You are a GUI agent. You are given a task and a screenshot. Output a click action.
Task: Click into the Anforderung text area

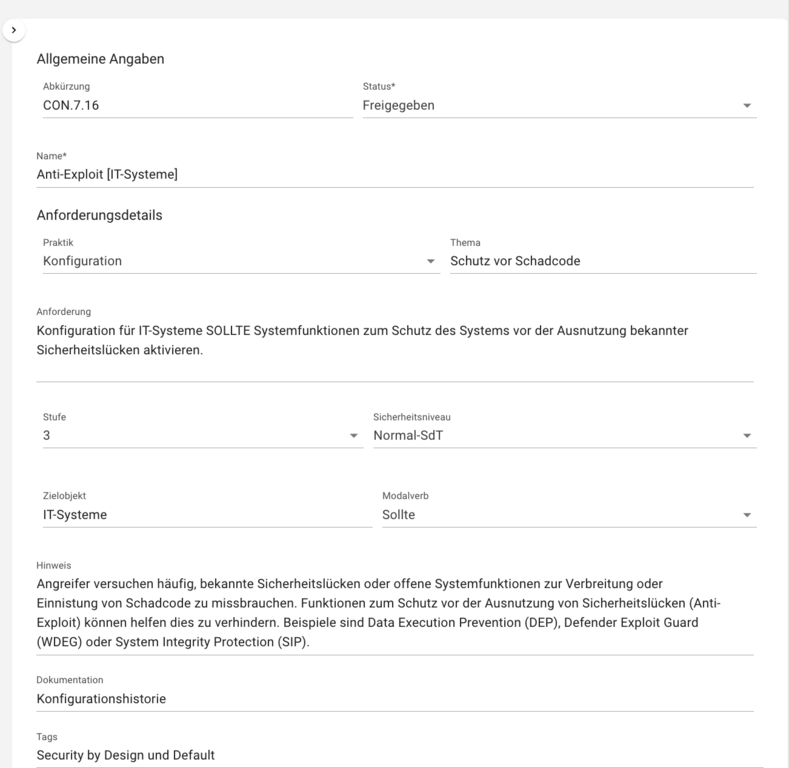[x=394, y=340]
